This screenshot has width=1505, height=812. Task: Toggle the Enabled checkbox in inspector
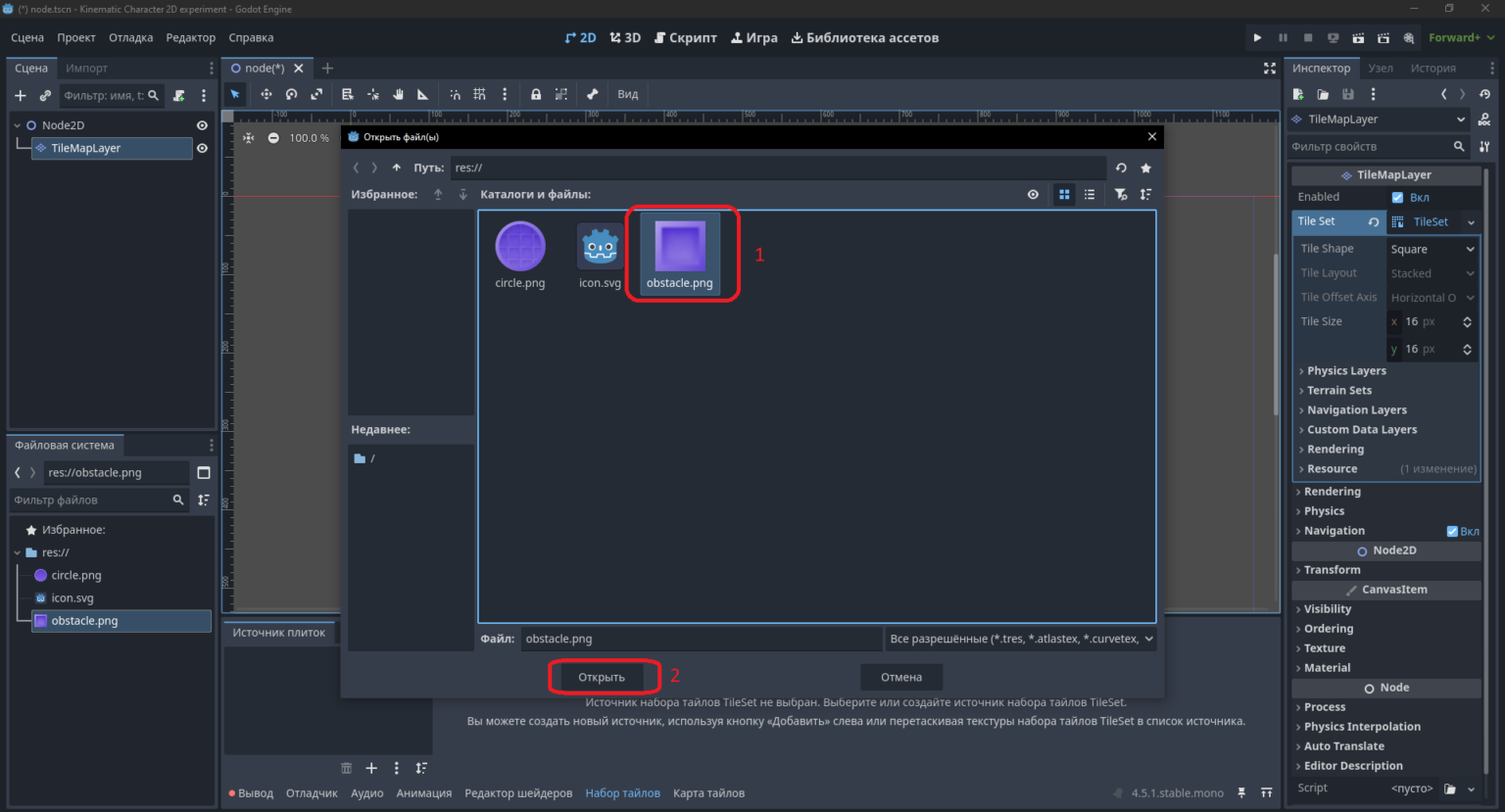click(x=1397, y=198)
